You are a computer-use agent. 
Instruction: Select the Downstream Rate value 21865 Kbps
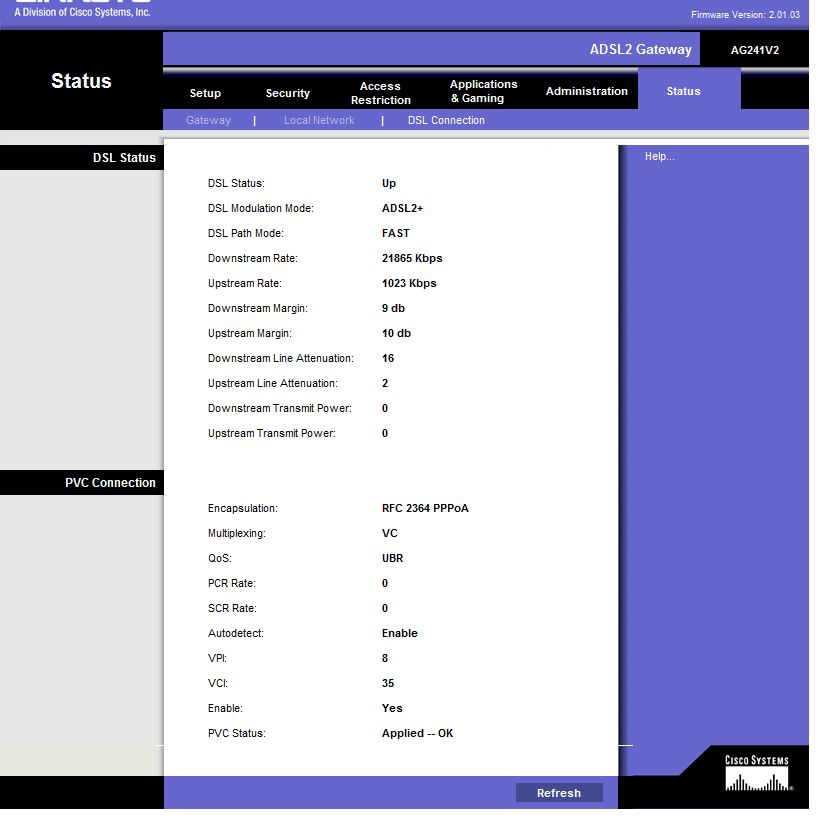[412, 258]
